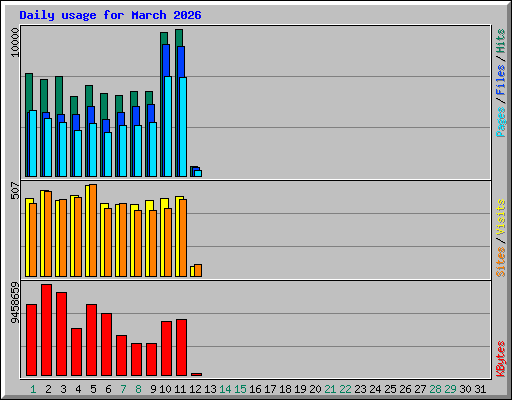Click day 22 on the date axis
Image resolution: width=512 pixels, height=400 pixels.
pos(345,389)
